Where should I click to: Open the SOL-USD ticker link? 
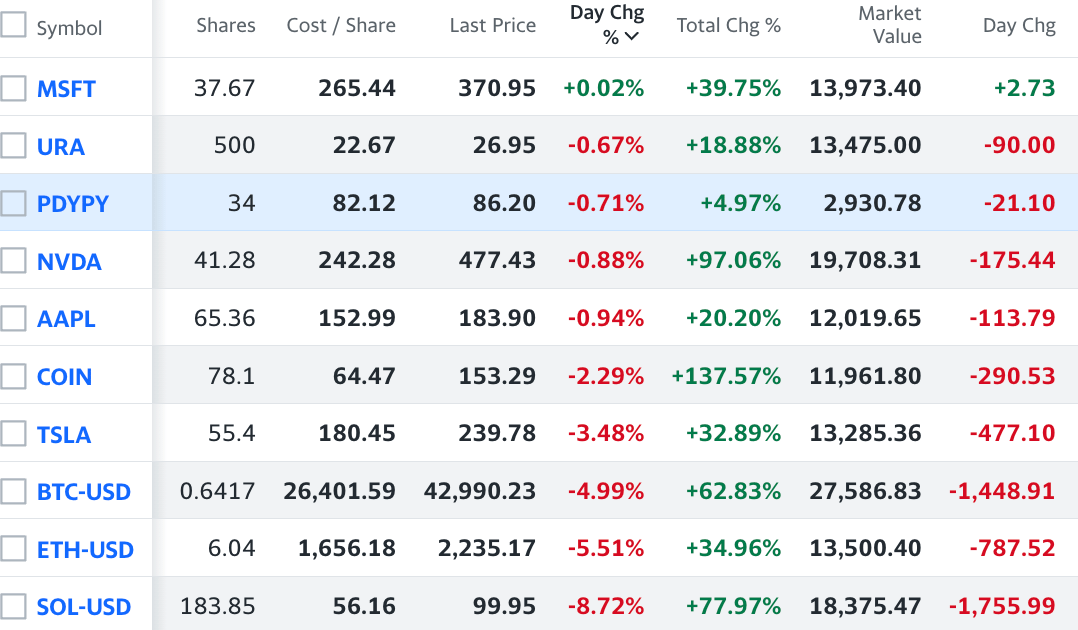click(83, 607)
